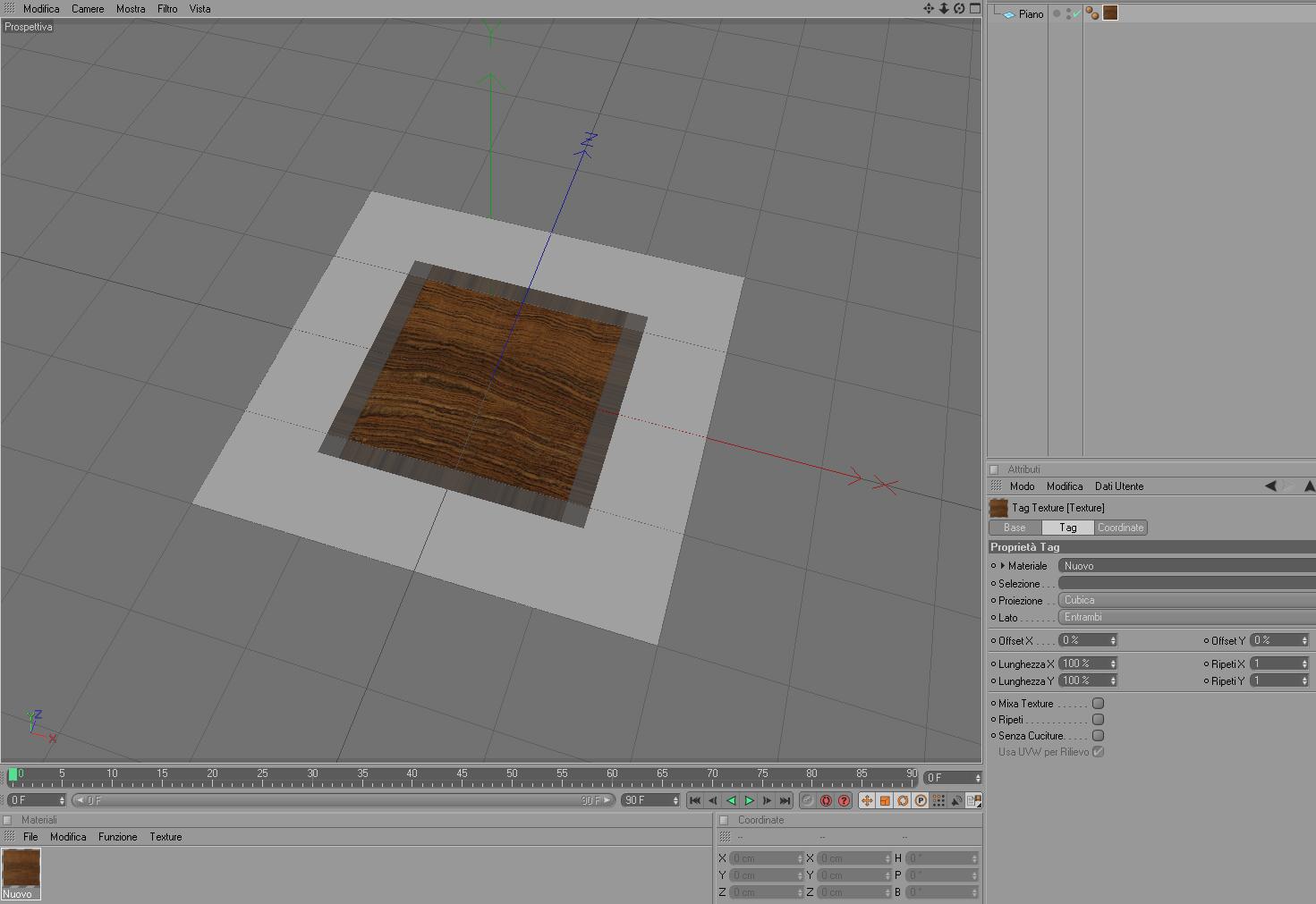Click the play forward green arrow
Image resolution: width=1316 pixels, height=904 pixels.
pyautogui.click(x=750, y=800)
